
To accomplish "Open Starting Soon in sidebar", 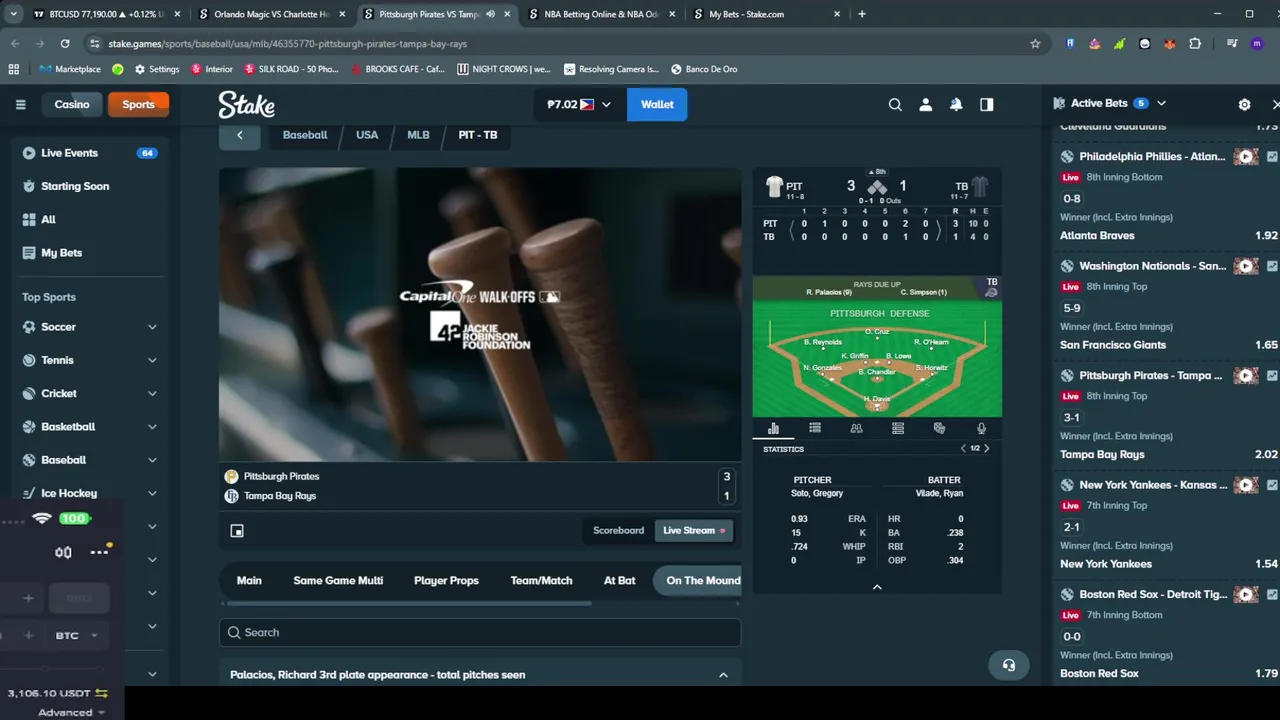I will pyautogui.click(x=90, y=186).
